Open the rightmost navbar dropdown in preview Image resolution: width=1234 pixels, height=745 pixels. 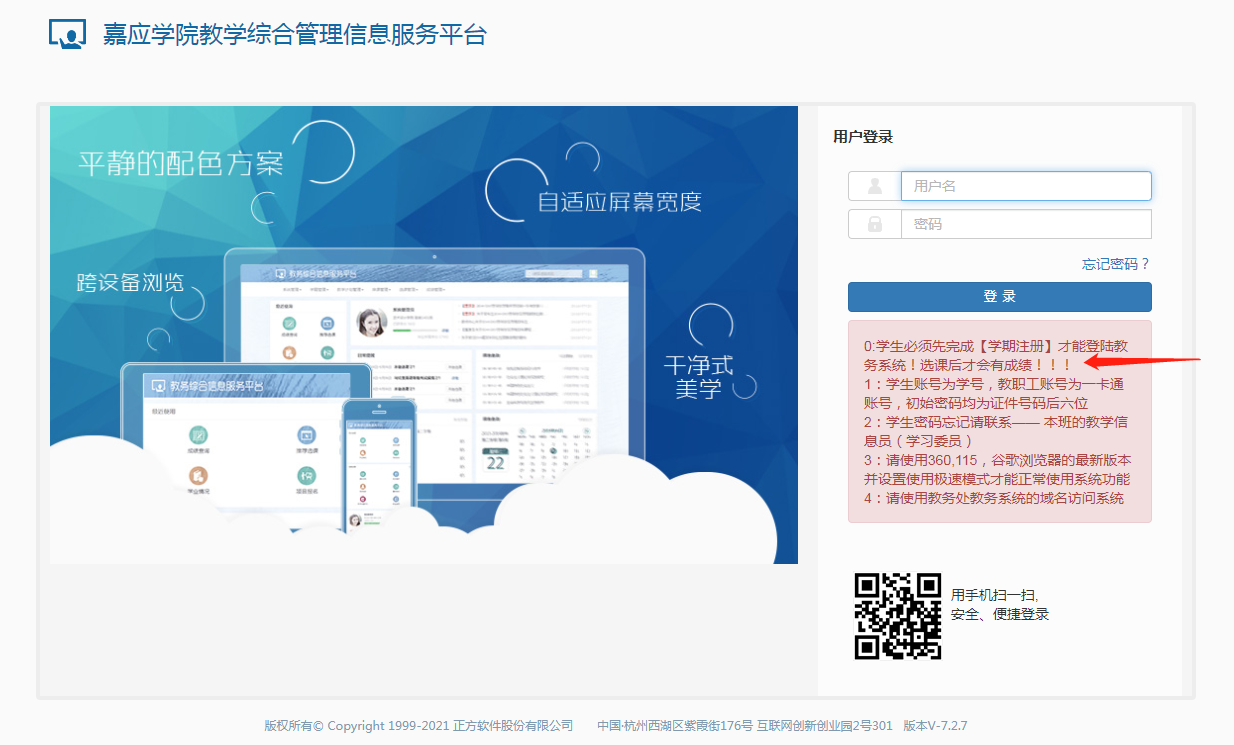436,289
